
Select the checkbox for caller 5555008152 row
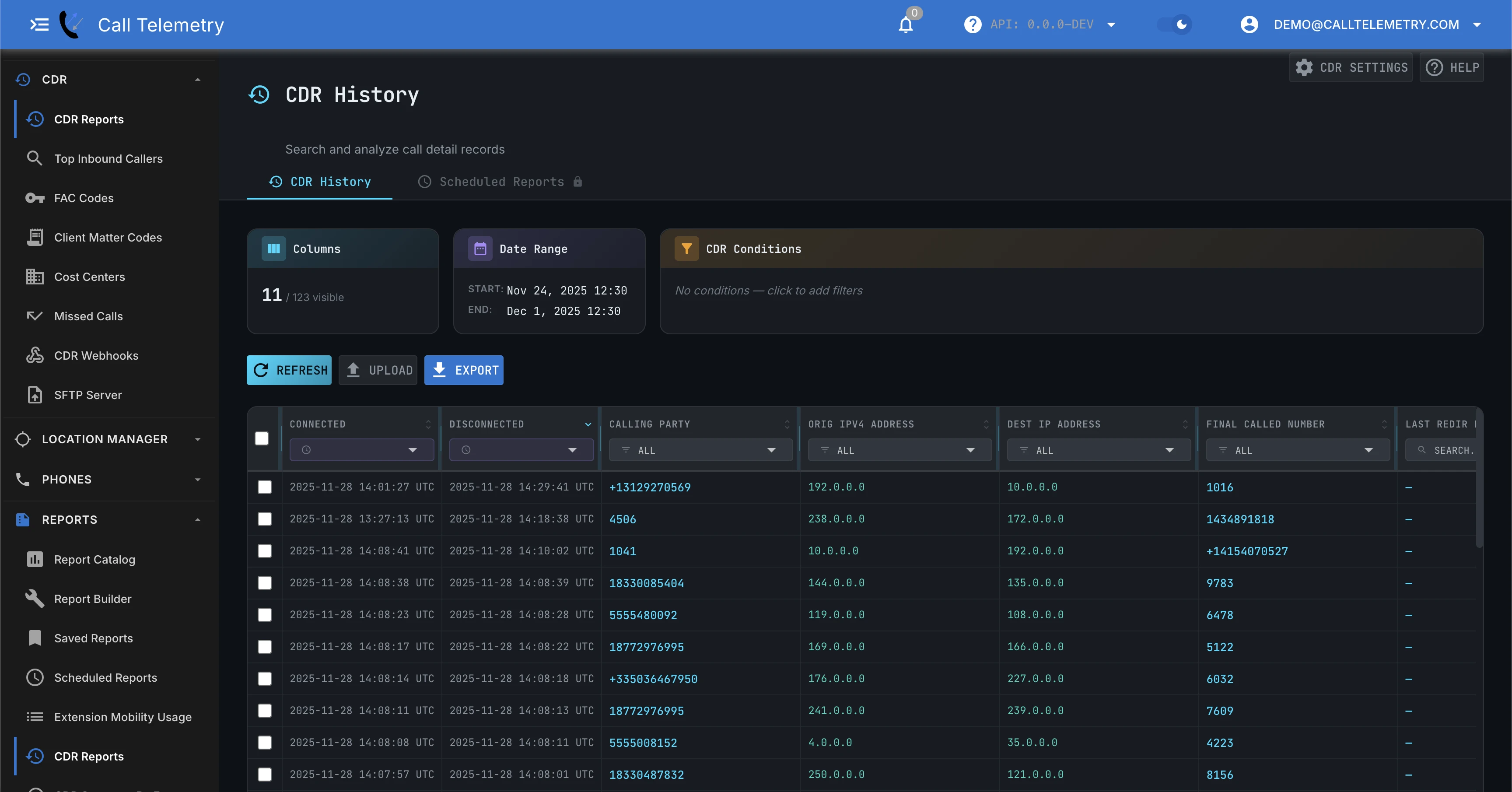pyautogui.click(x=265, y=742)
